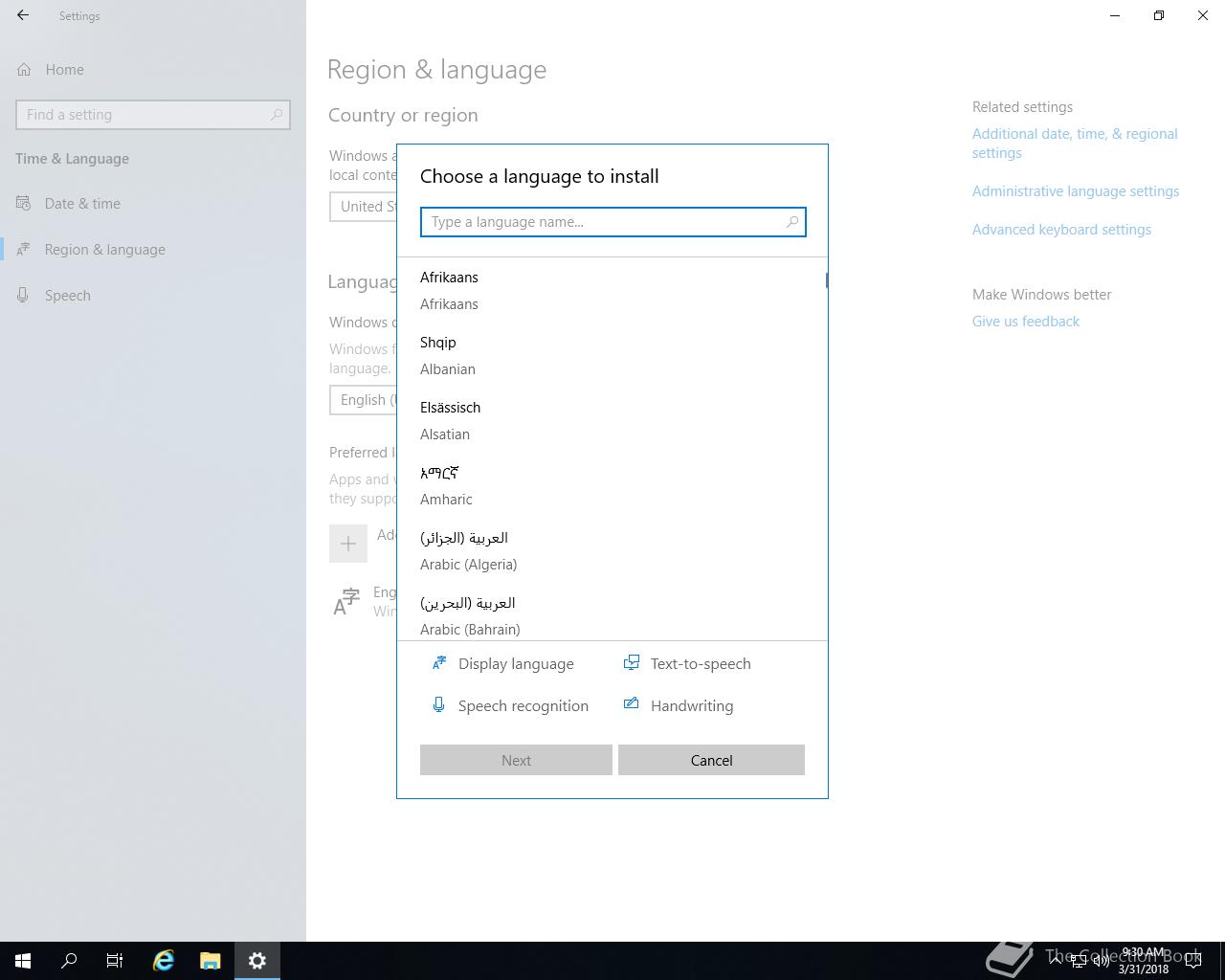Open Internet Explorer from taskbar

coord(164,960)
